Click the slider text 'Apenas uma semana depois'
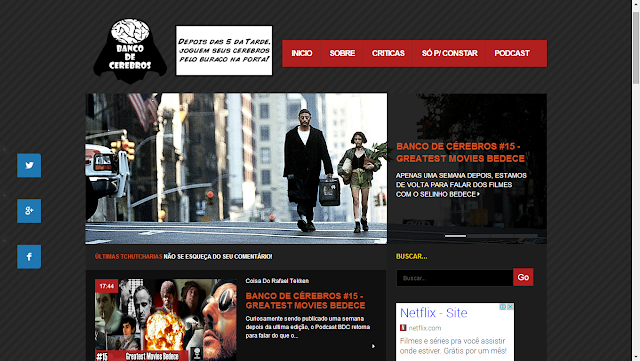Screen dimensions: 640x361 (x=461, y=185)
